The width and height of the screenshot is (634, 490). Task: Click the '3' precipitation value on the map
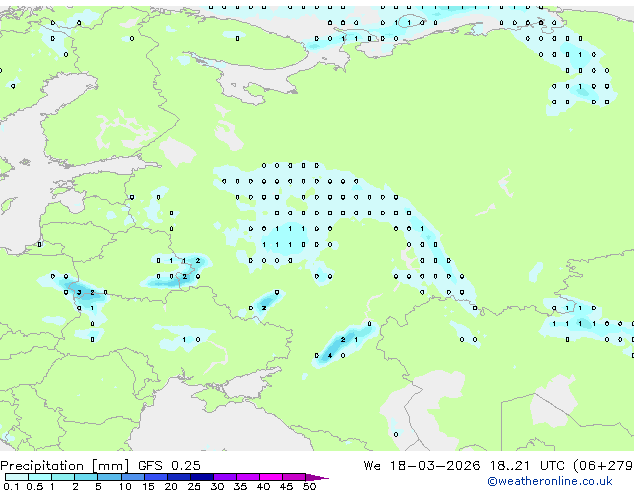pyautogui.click(x=79, y=292)
